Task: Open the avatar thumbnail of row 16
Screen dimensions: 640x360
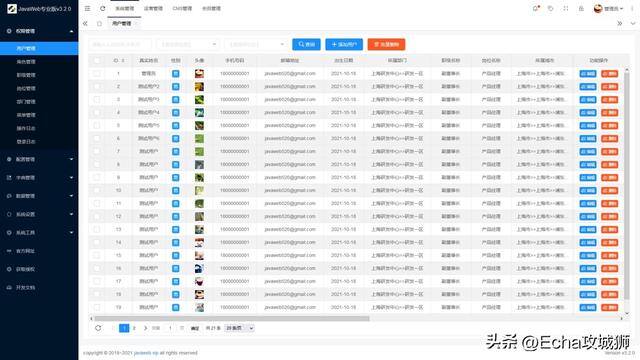Action: pos(199,268)
